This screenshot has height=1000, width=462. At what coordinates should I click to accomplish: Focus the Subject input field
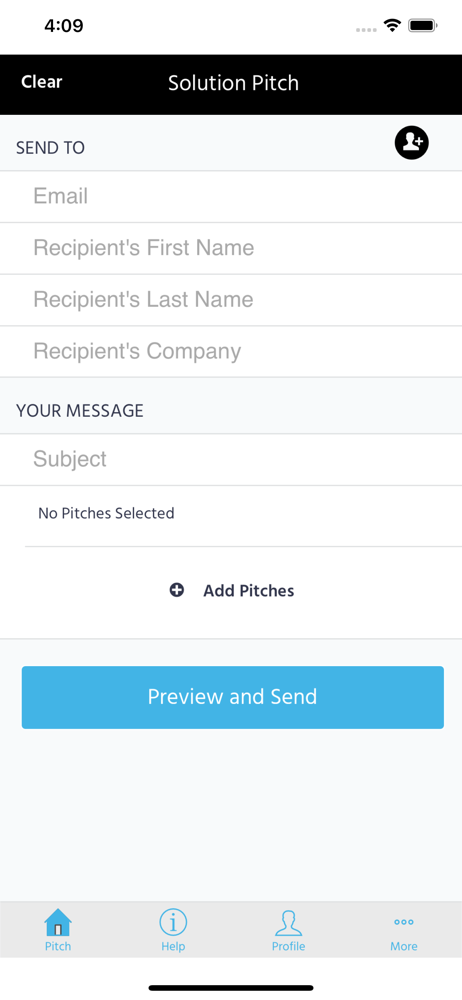pos(231,459)
